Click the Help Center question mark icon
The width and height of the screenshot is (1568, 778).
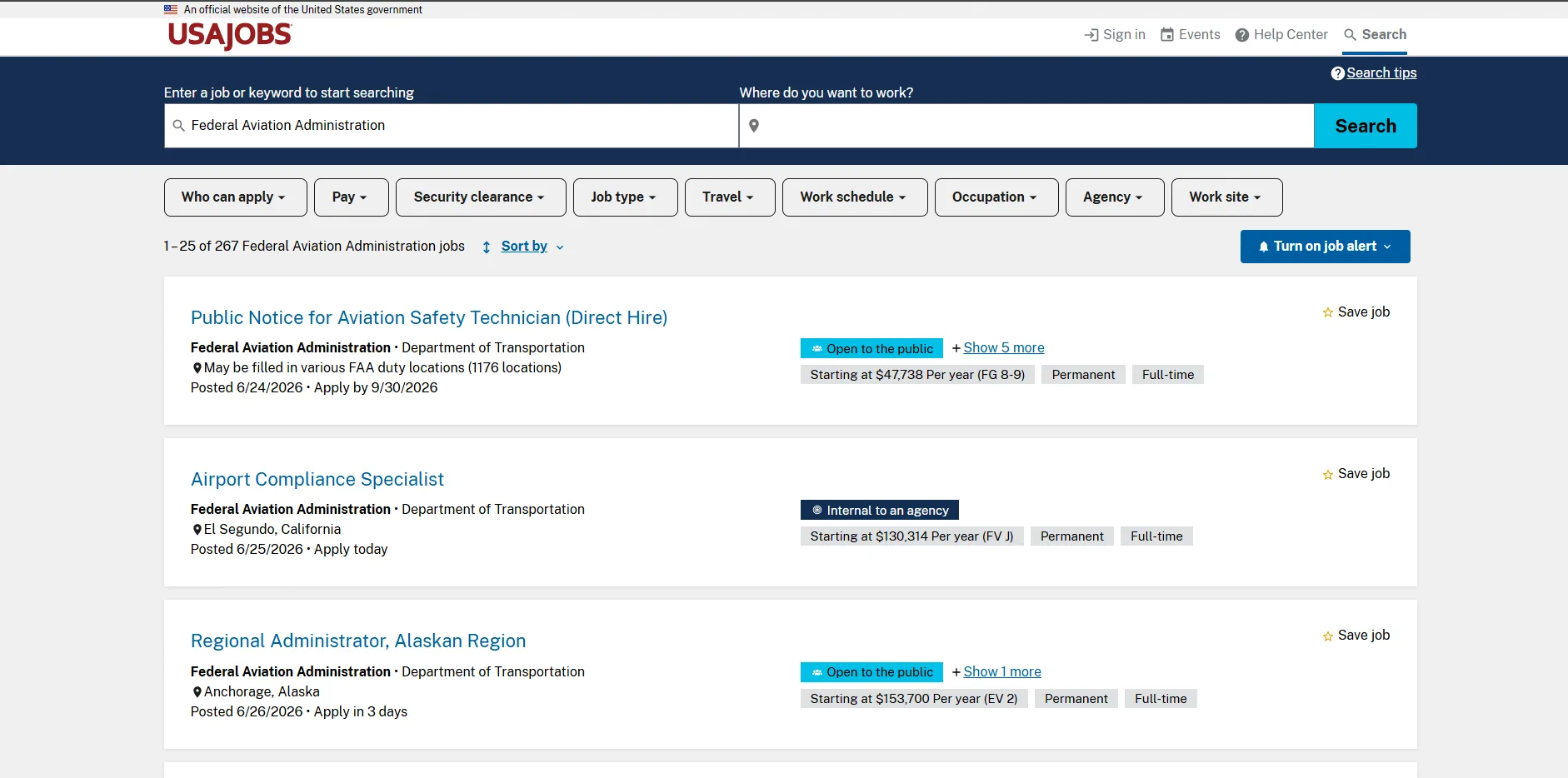pos(1241,35)
